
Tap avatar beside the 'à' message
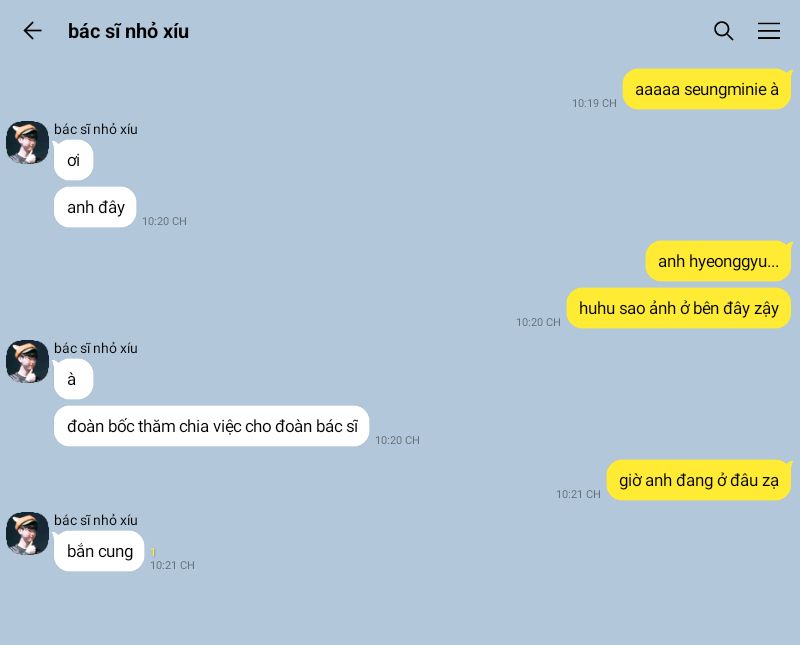click(28, 361)
